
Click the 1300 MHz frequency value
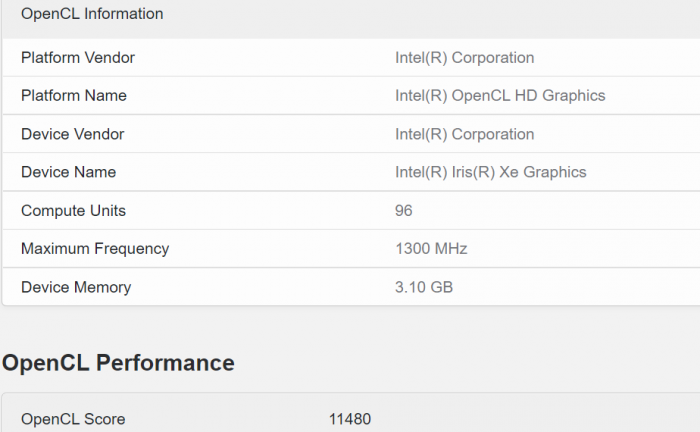click(x=431, y=249)
